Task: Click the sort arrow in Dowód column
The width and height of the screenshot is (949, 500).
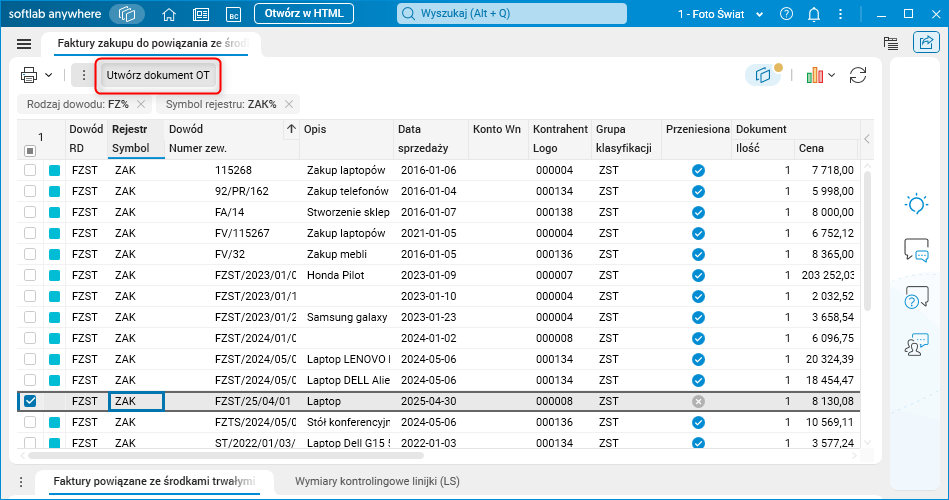Action: [291, 129]
